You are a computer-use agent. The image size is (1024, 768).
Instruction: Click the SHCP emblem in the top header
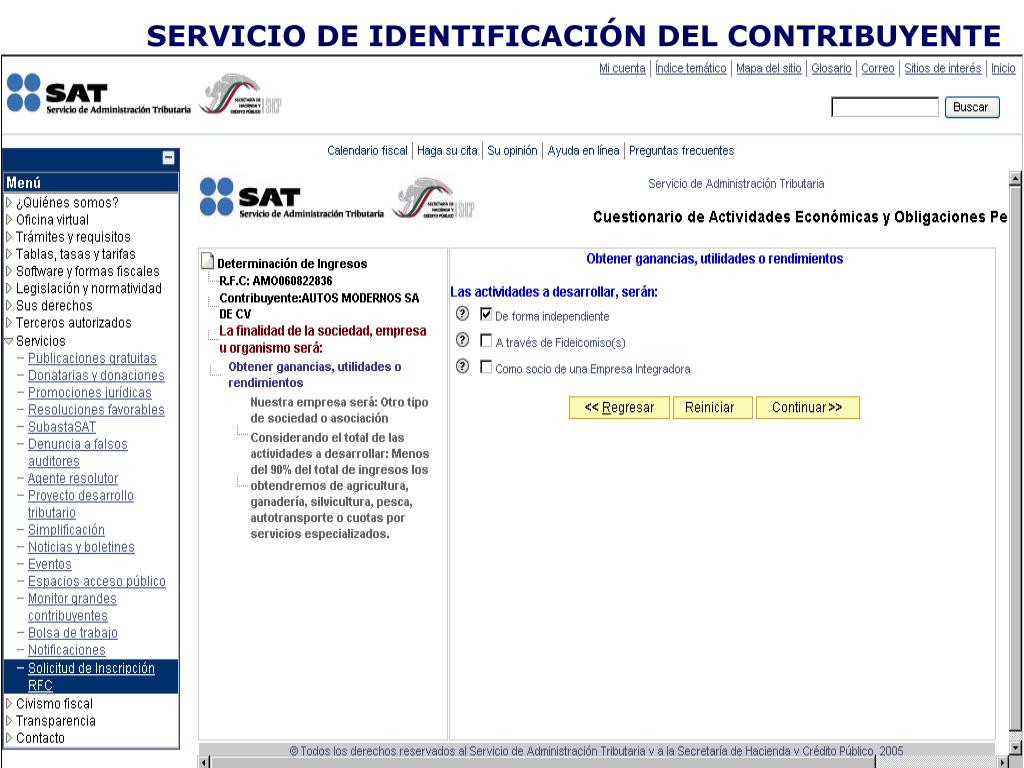240,95
